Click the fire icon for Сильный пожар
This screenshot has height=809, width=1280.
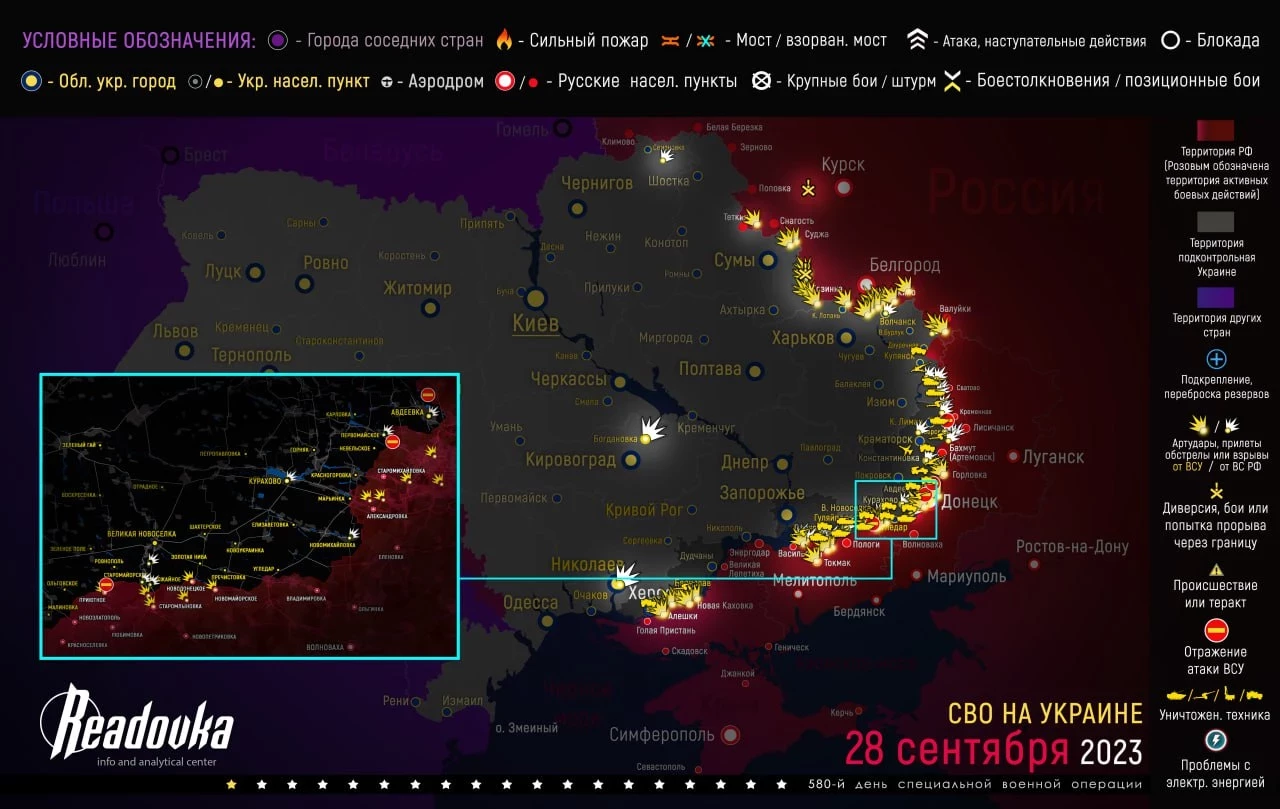504,41
